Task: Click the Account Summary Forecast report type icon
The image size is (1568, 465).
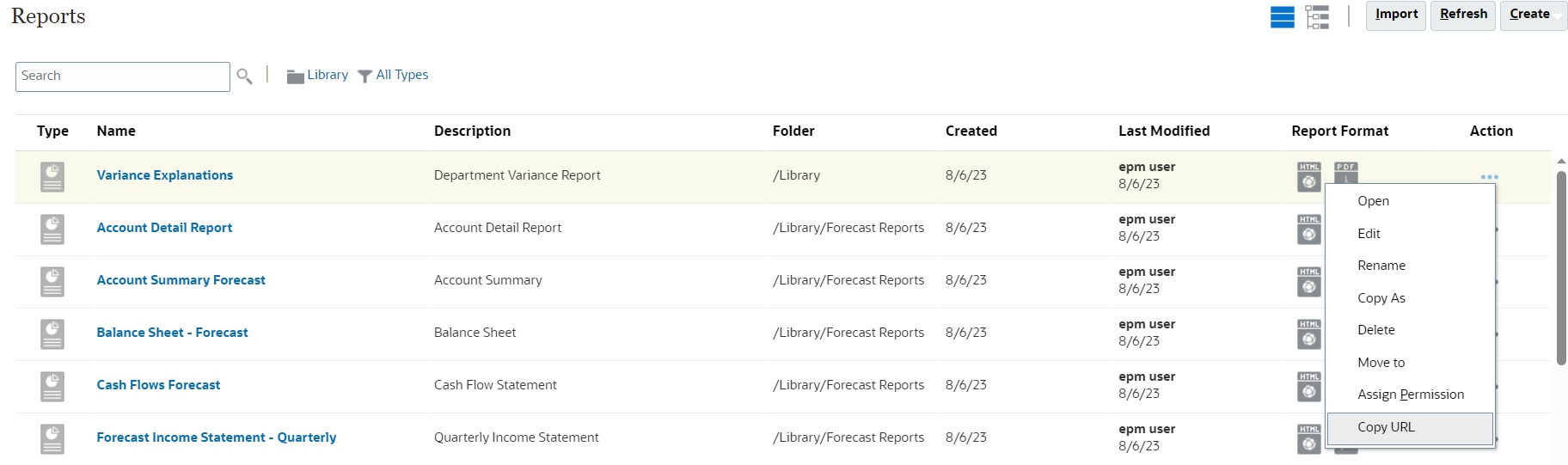Action: [52, 281]
